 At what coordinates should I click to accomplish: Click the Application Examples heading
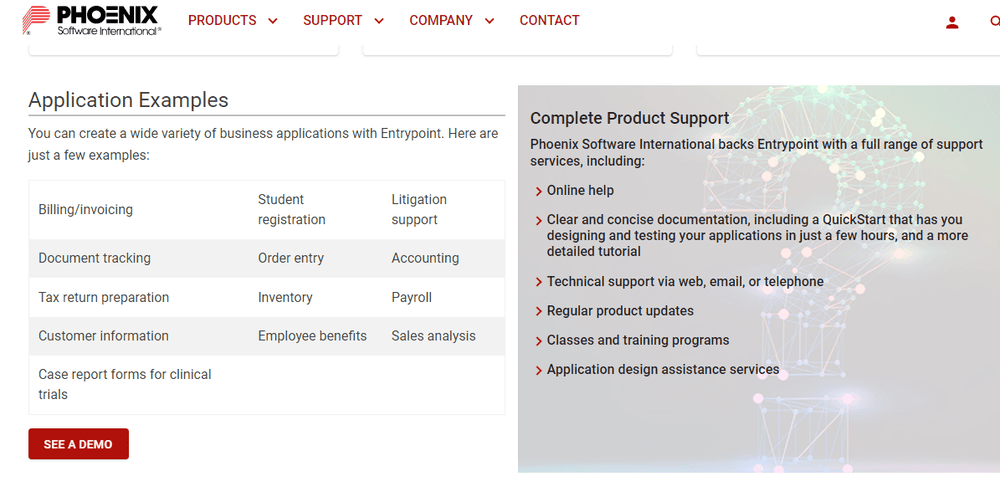[128, 100]
